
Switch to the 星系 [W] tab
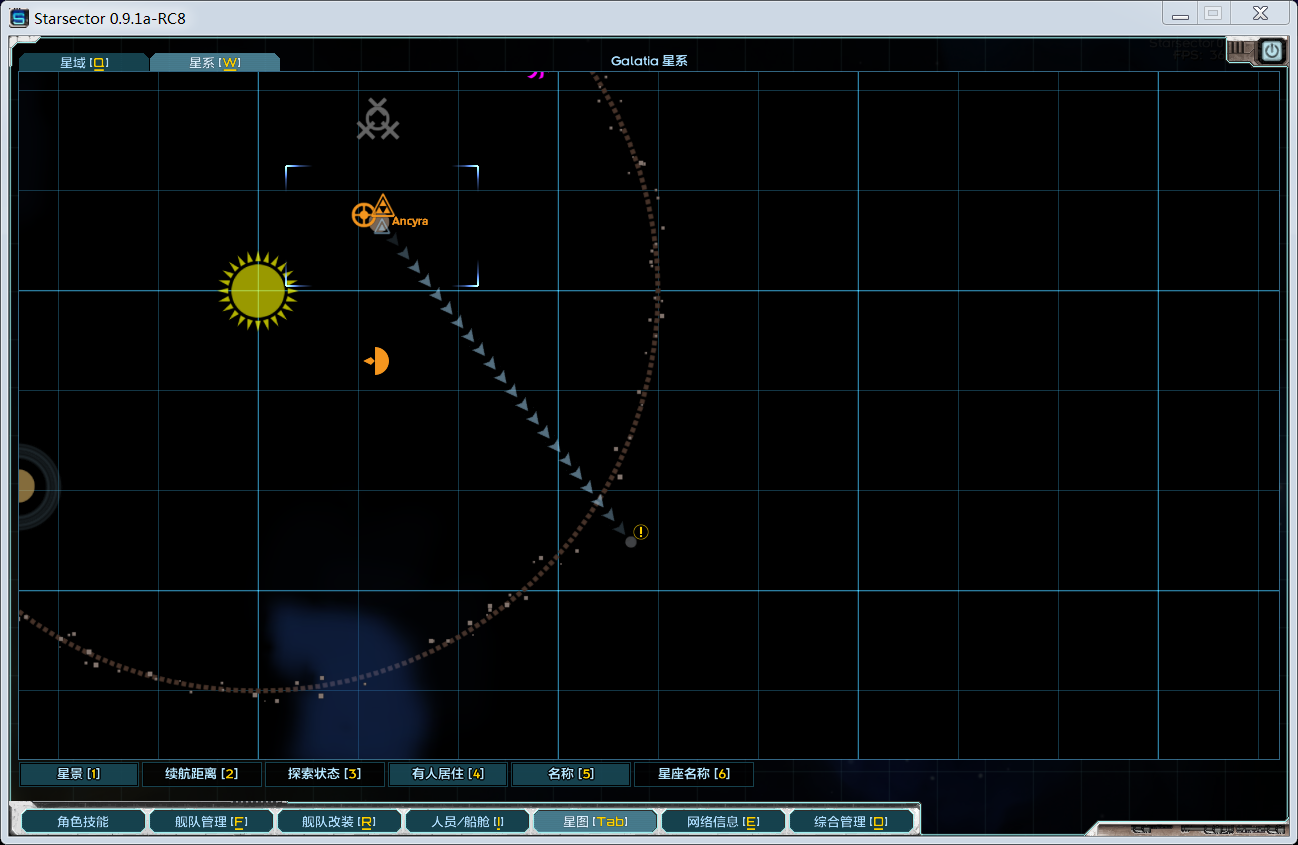coord(214,62)
